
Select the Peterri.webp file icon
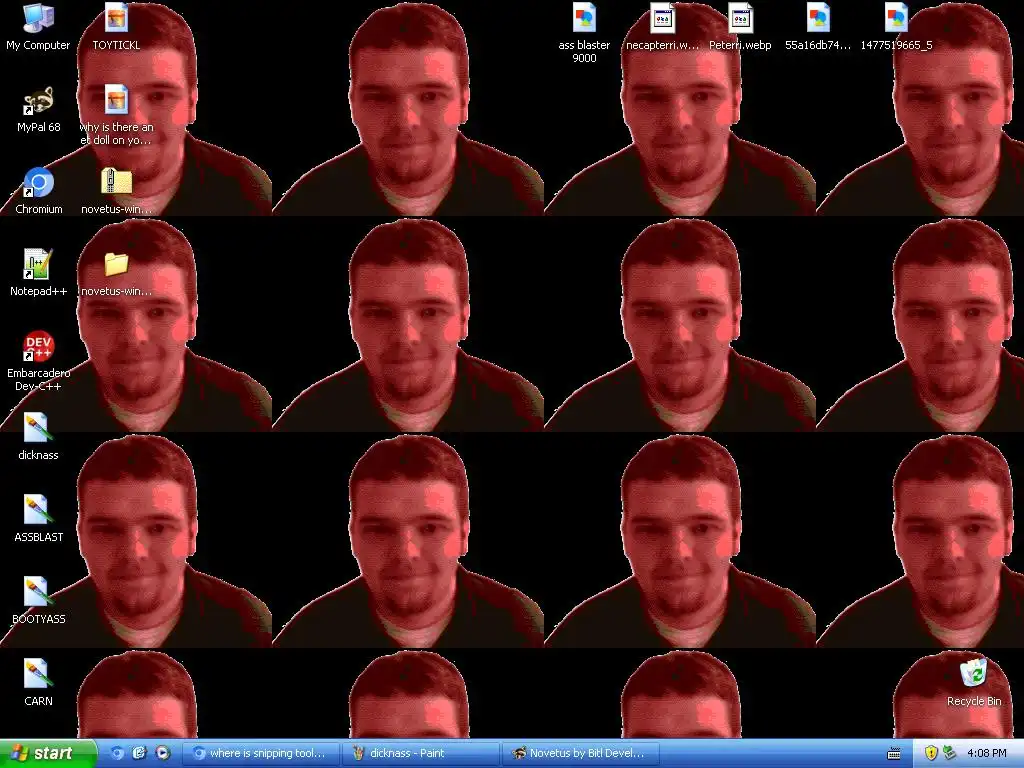click(x=740, y=20)
